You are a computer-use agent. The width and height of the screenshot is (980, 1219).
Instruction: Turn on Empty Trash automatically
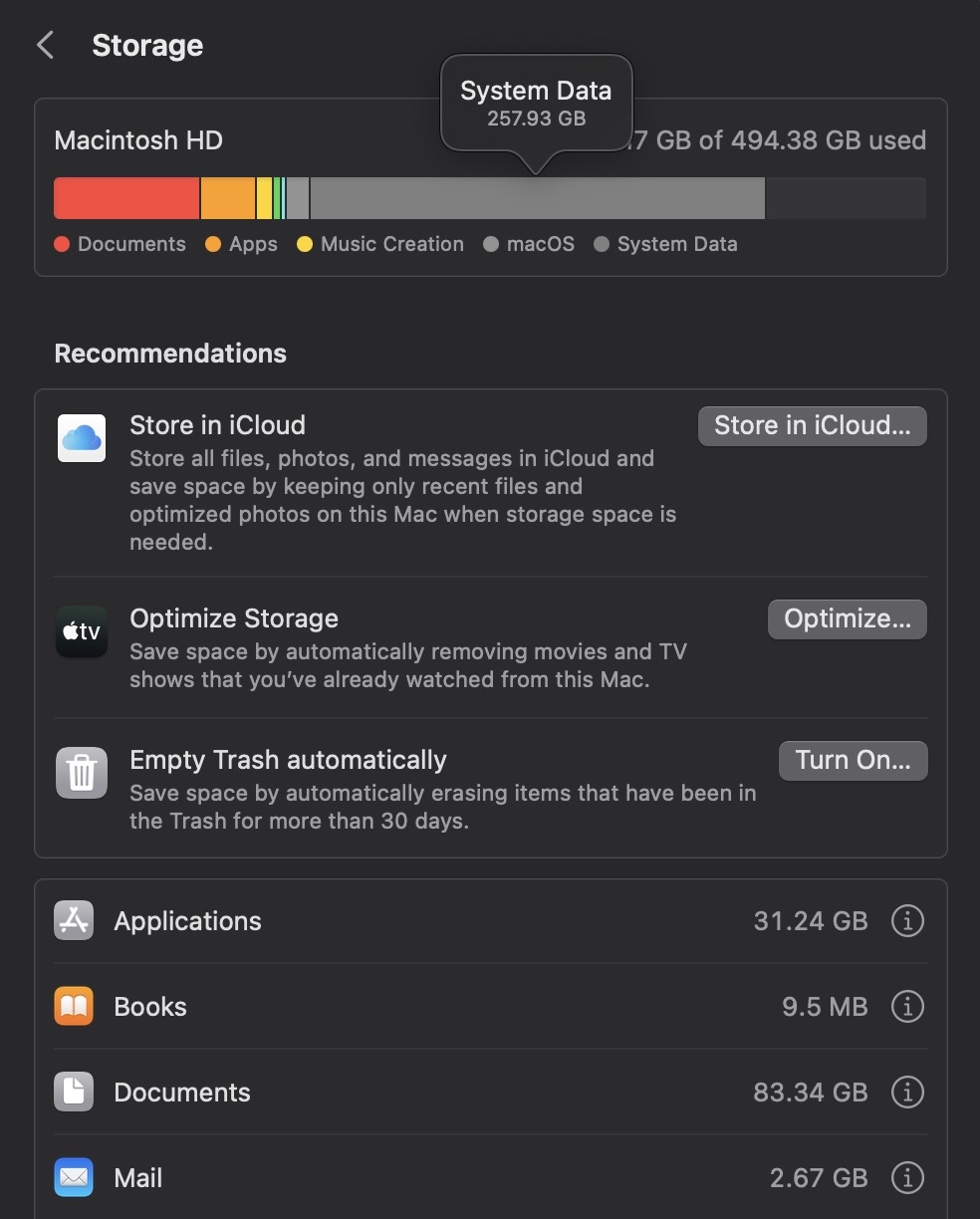pos(853,761)
